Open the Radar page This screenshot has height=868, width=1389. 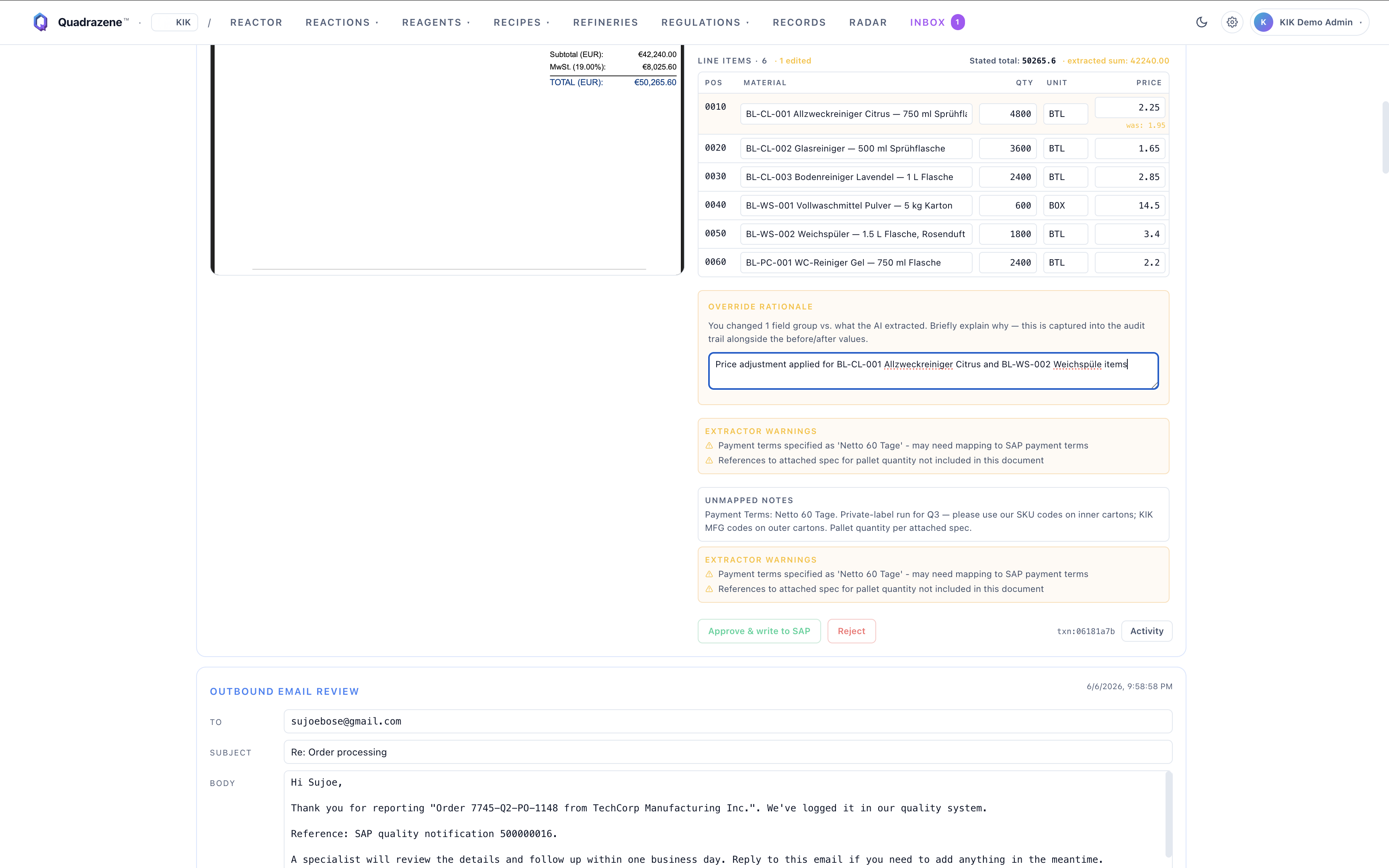tap(868, 23)
